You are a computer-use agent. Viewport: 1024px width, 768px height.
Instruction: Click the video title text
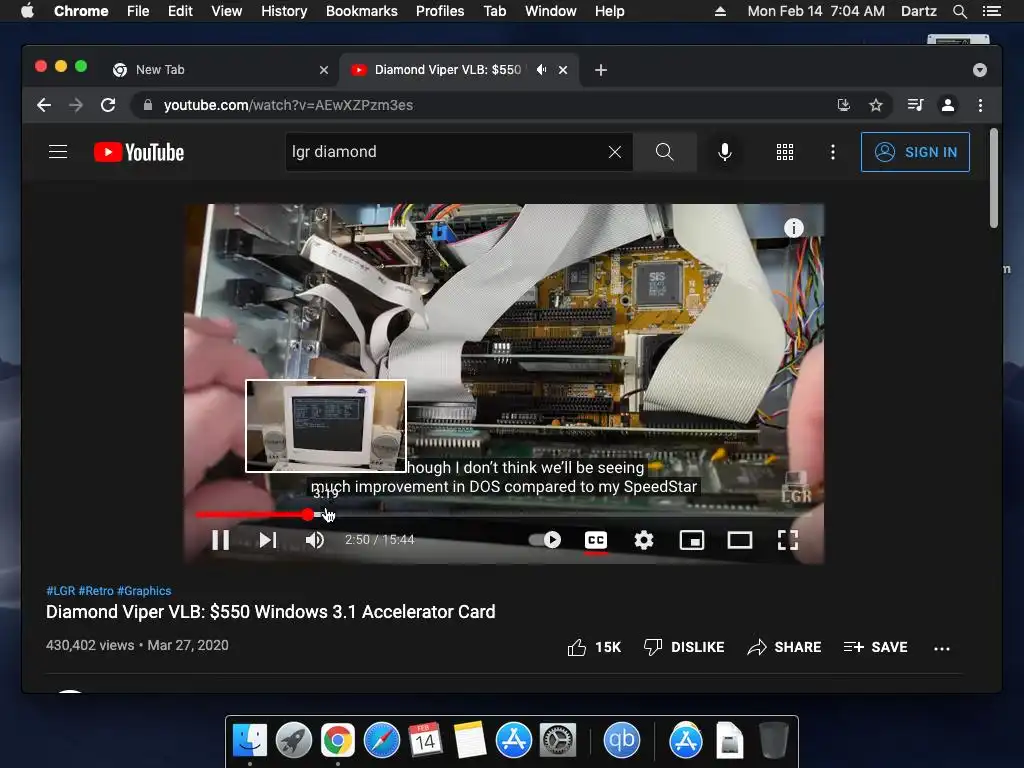[270, 612]
